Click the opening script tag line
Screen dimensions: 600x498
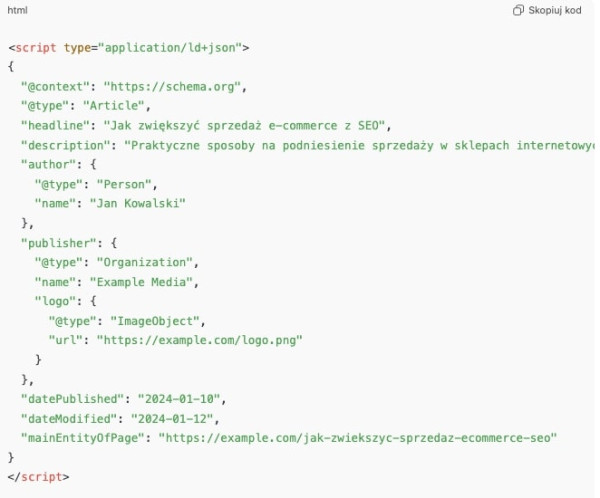tap(128, 47)
